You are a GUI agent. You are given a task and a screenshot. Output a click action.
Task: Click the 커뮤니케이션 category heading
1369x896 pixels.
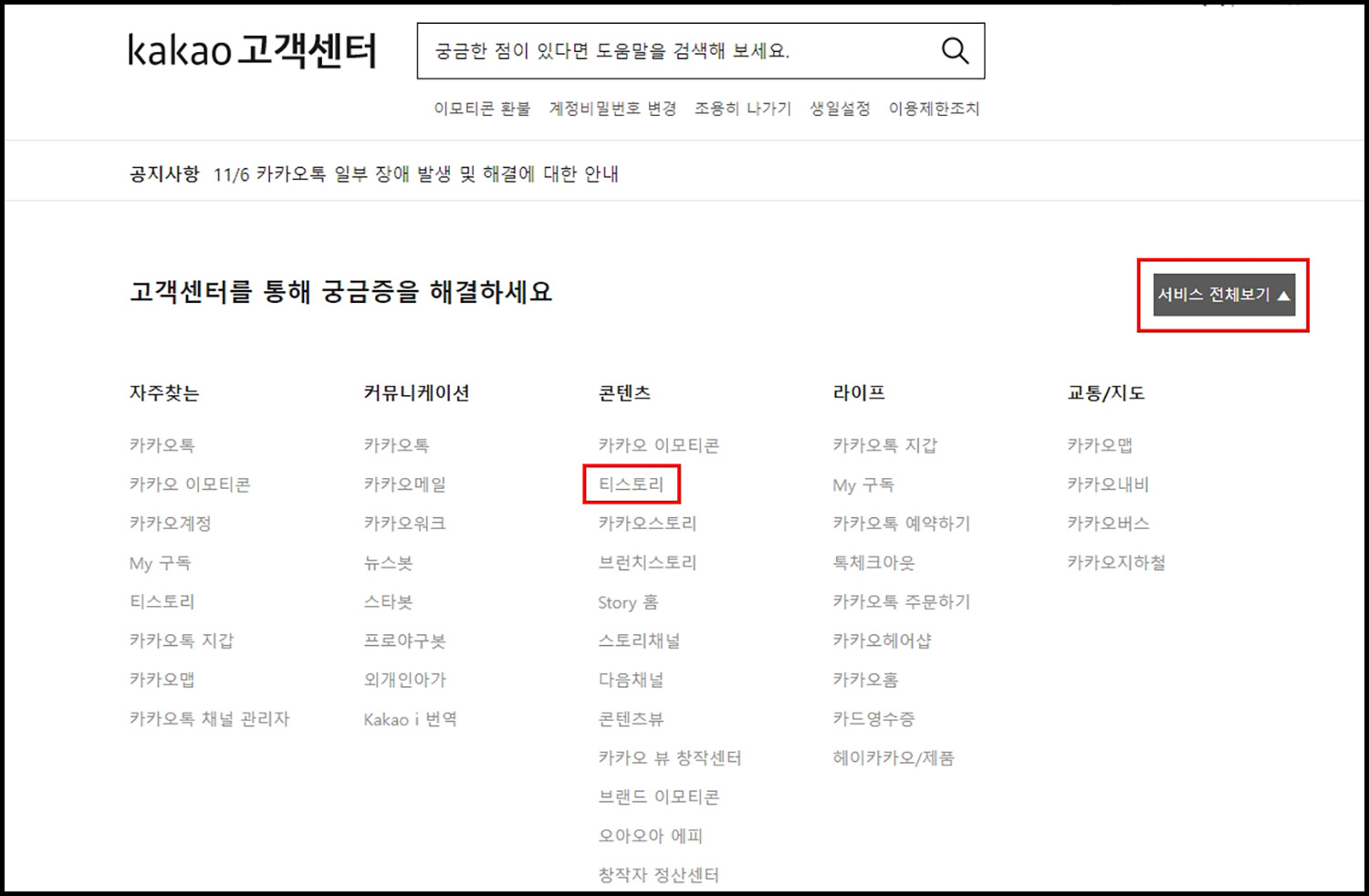(x=416, y=393)
